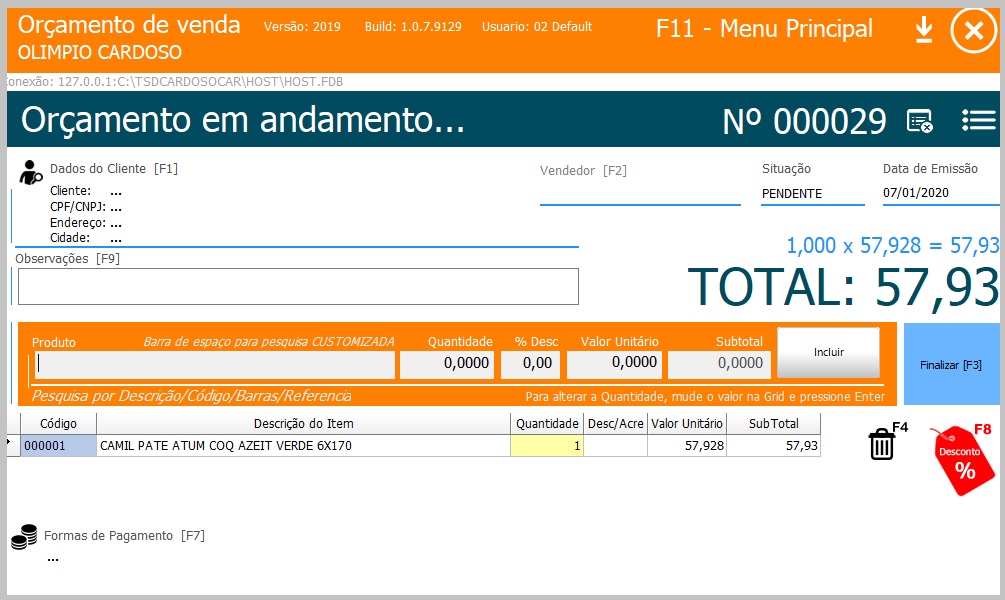Screen dimensions: 1005x600
Task: Click the Valor Unitário grid column header
Action: point(686,424)
